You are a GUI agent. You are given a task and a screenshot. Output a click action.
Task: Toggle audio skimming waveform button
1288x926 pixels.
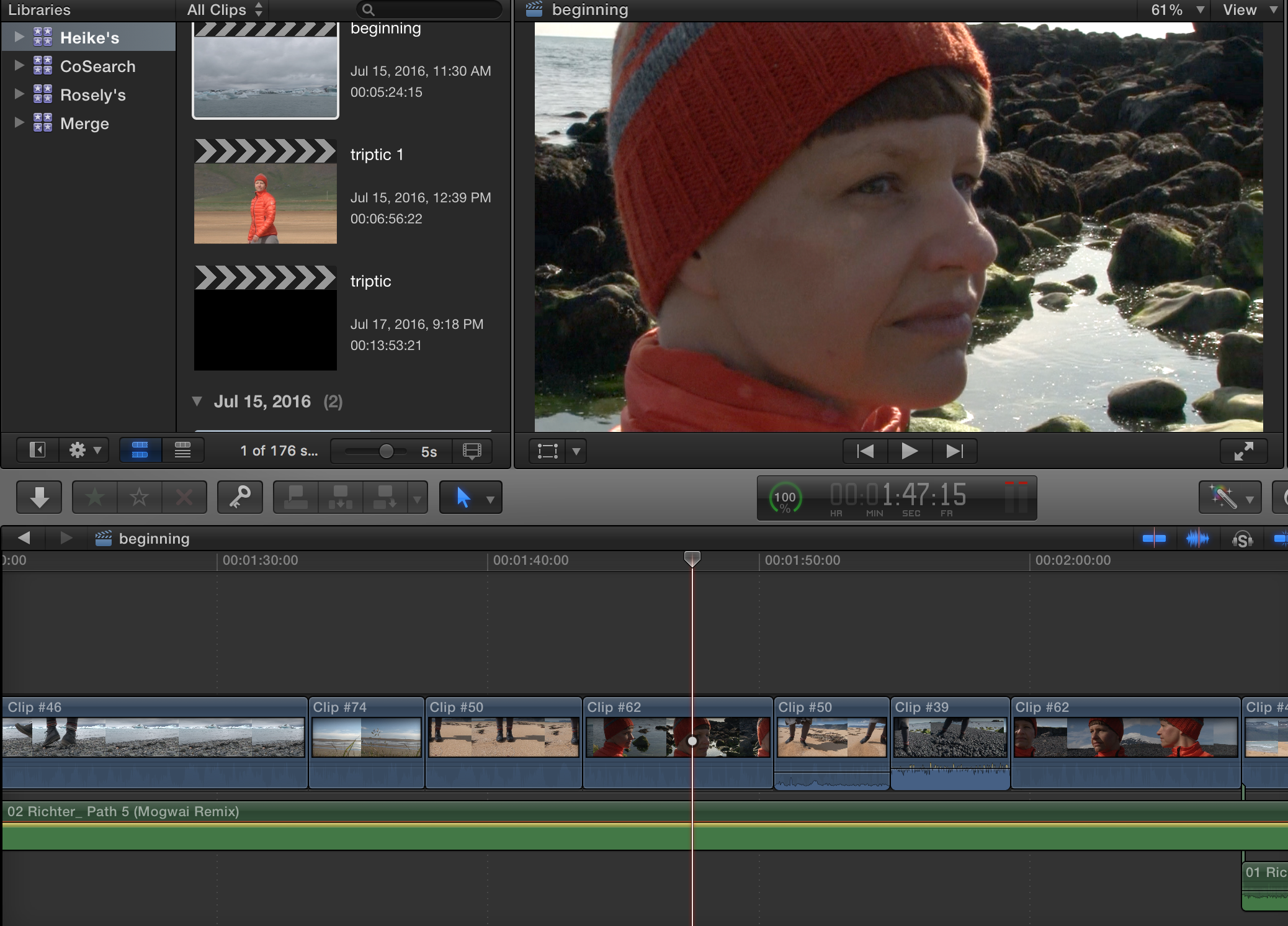click(1197, 539)
